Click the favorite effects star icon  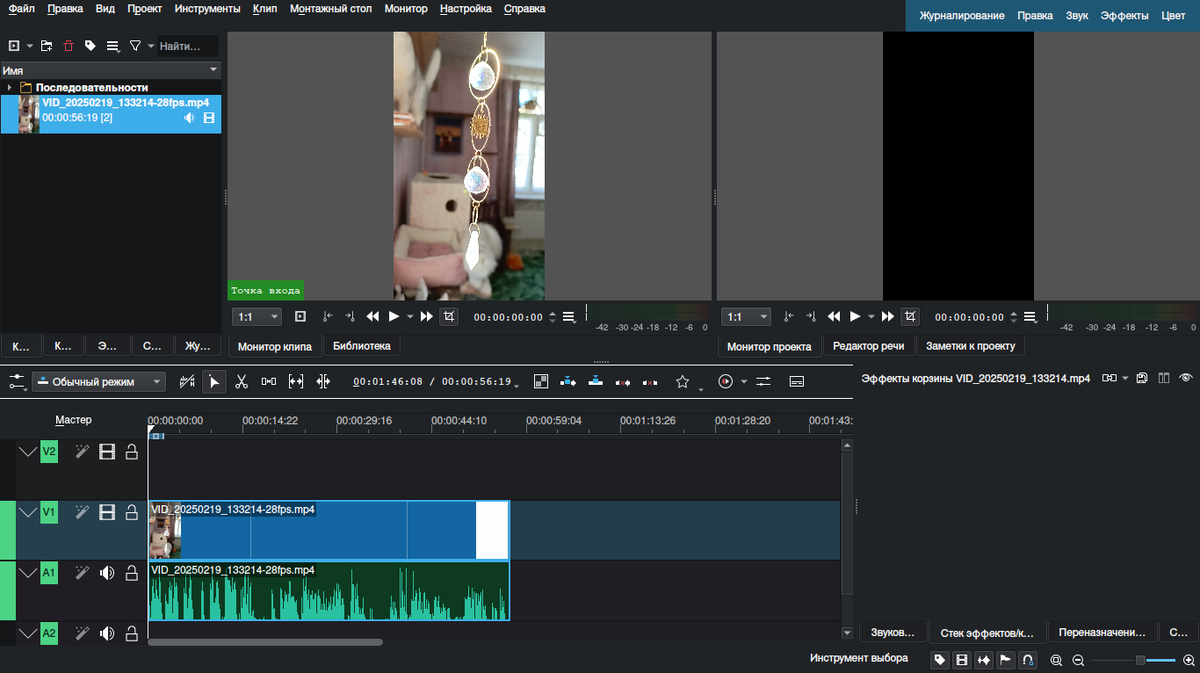pos(682,381)
